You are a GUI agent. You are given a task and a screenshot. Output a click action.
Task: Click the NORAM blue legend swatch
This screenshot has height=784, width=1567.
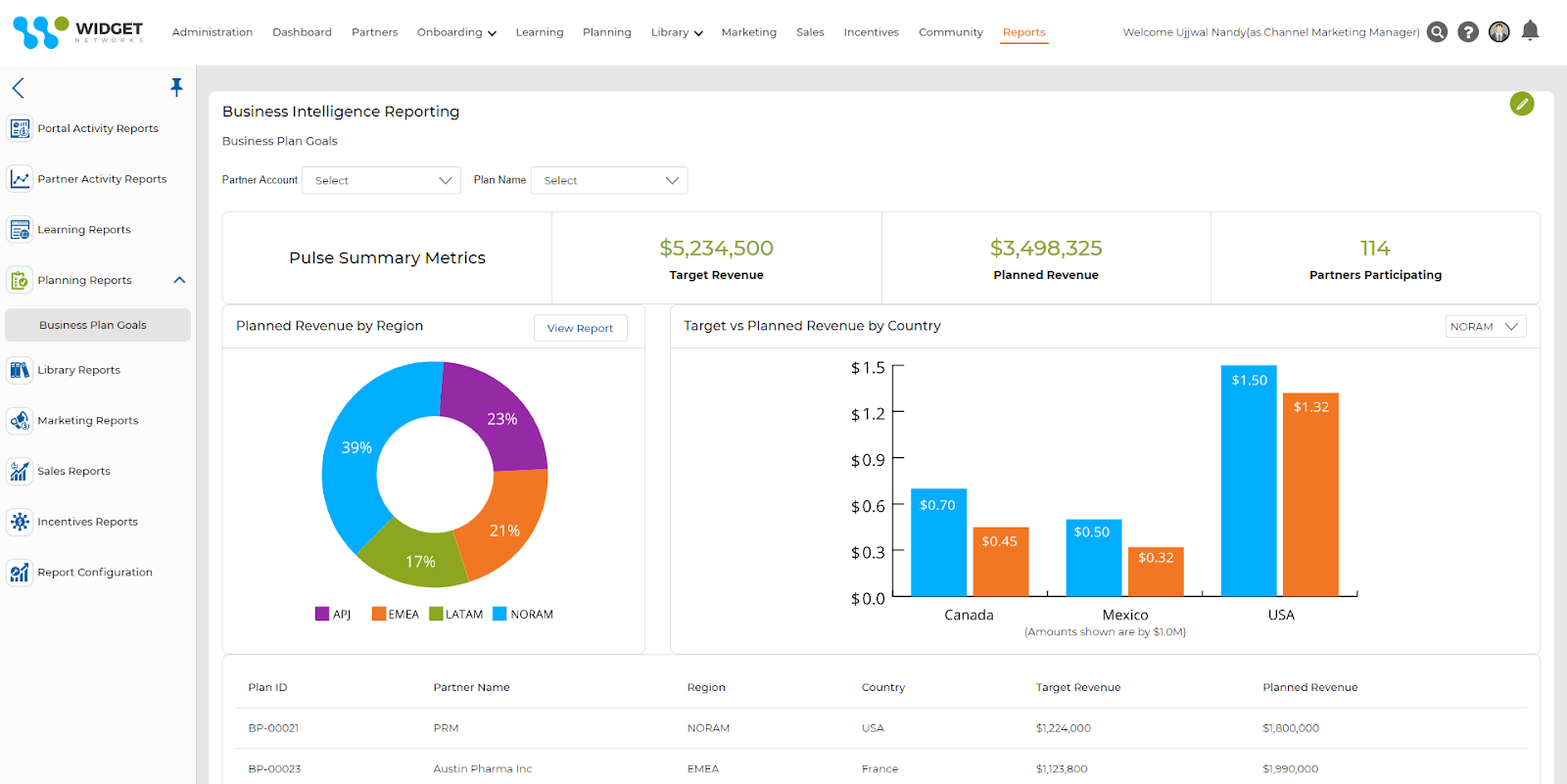[499, 614]
